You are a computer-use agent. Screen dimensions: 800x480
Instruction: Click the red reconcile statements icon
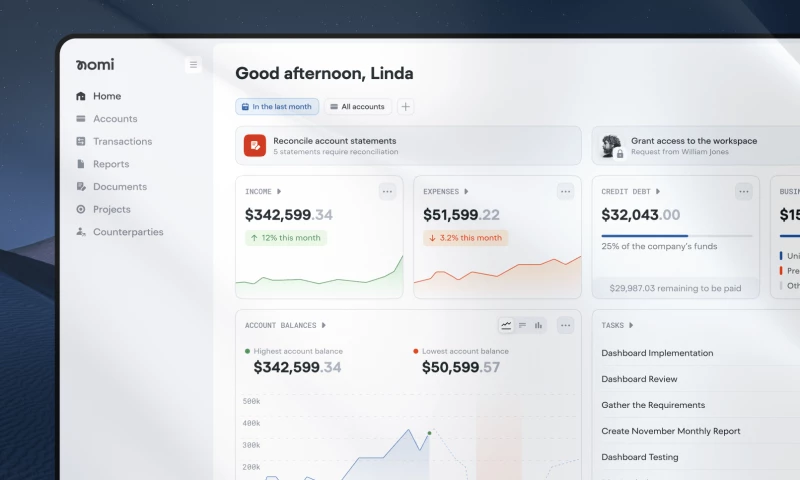click(x=255, y=145)
